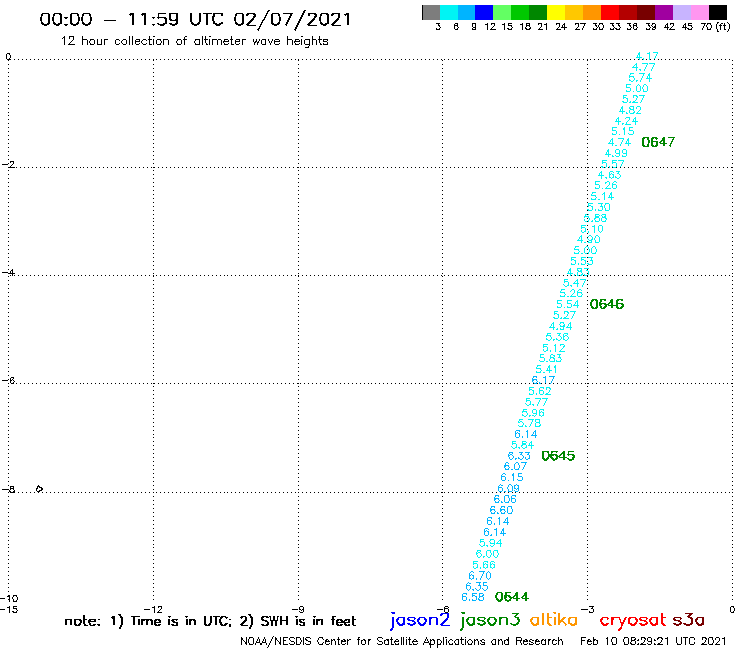
Task: Click the 5.15 wave height value
Action: tap(623, 132)
